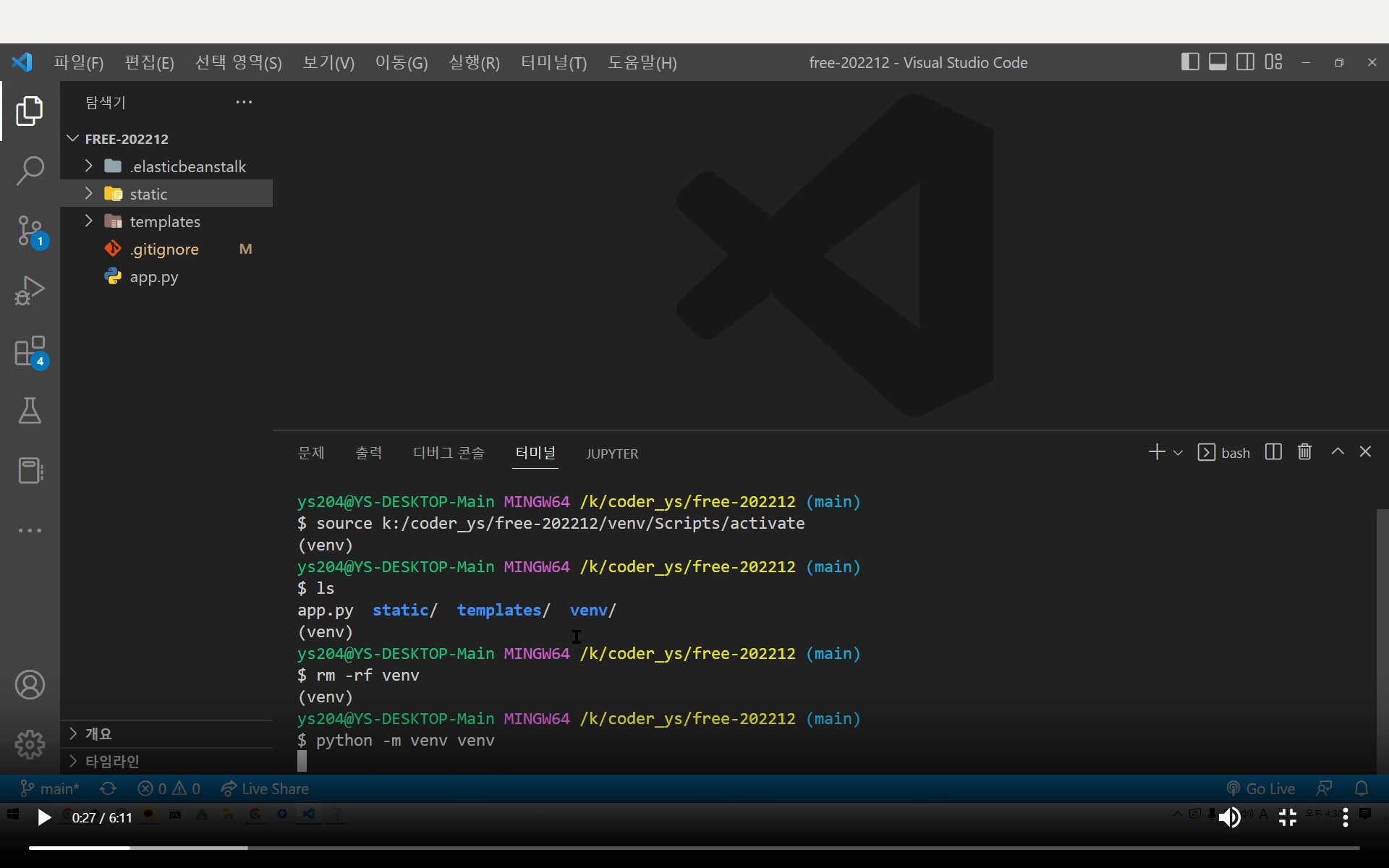Open 보기(V) menu
This screenshot has width=1389, height=868.
pyautogui.click(x=328, y=63)
